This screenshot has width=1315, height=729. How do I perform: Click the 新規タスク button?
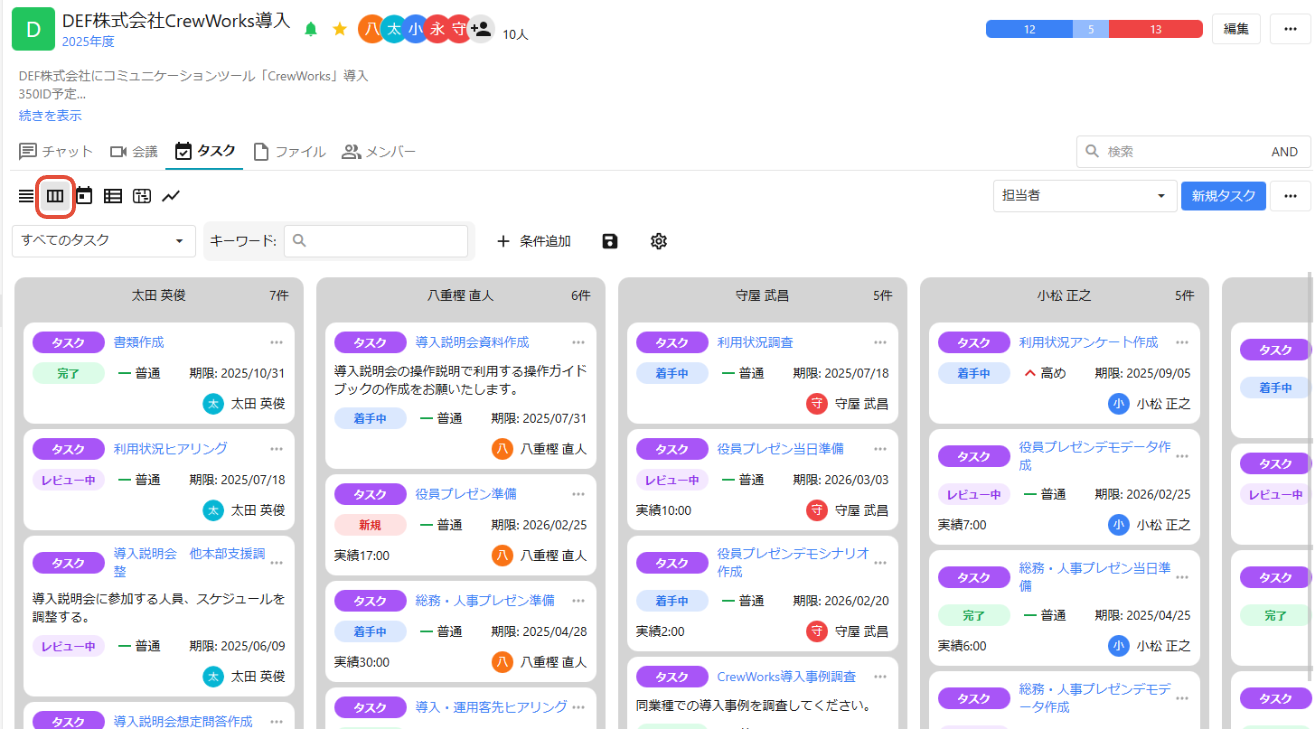click(x=1223, y=196)
